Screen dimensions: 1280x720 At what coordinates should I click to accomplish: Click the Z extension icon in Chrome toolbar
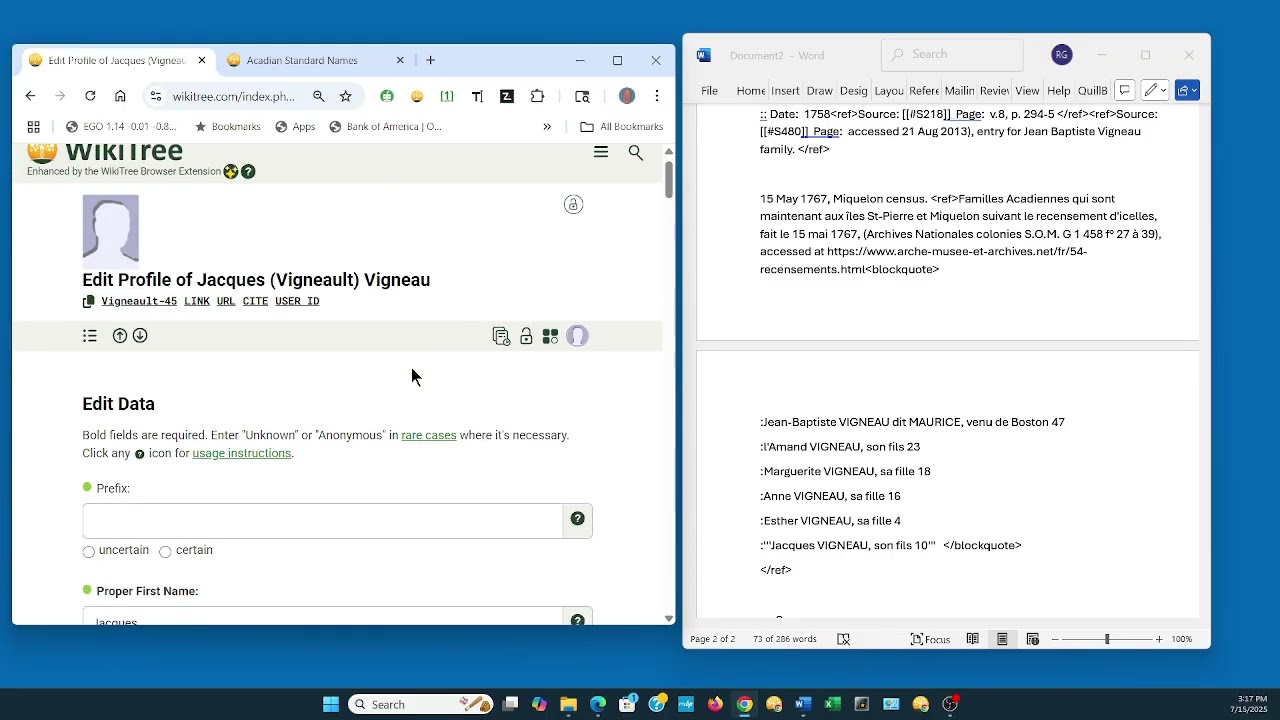point(507,96)
